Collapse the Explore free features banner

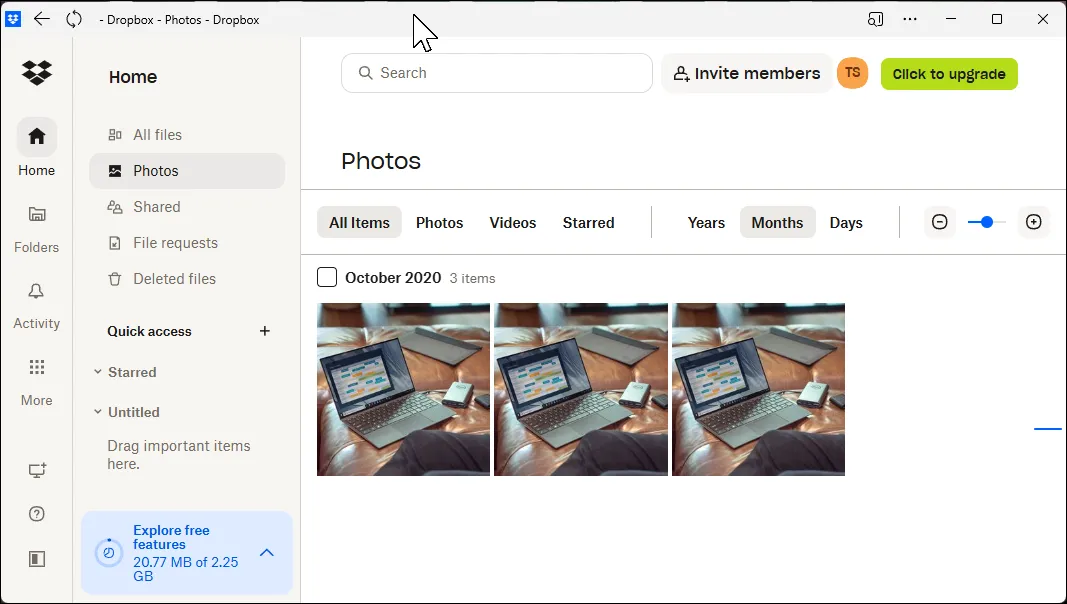click(x=266, y=552)
